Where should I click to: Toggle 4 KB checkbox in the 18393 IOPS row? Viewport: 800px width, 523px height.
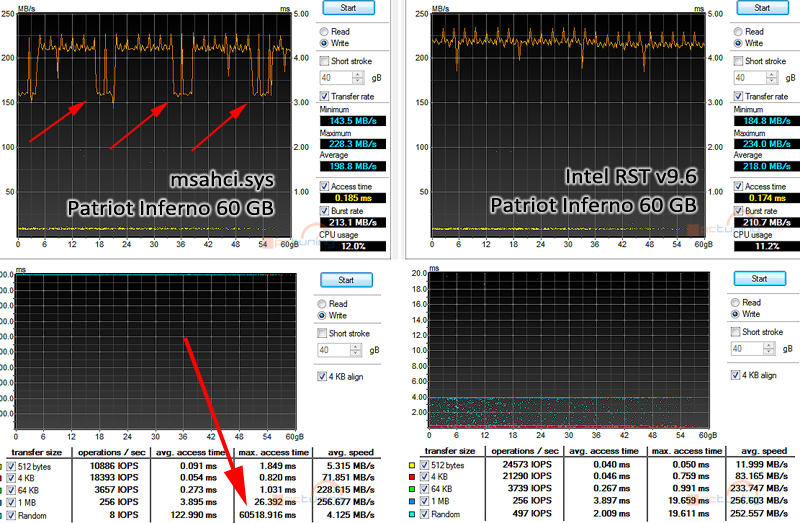pyautogui.click(x=11, y=478)
